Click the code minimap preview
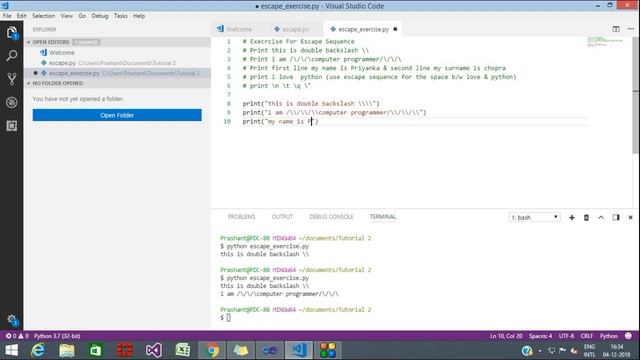Image resolution: width=640 pixels, height=360 pixels. tap(605, 42)
